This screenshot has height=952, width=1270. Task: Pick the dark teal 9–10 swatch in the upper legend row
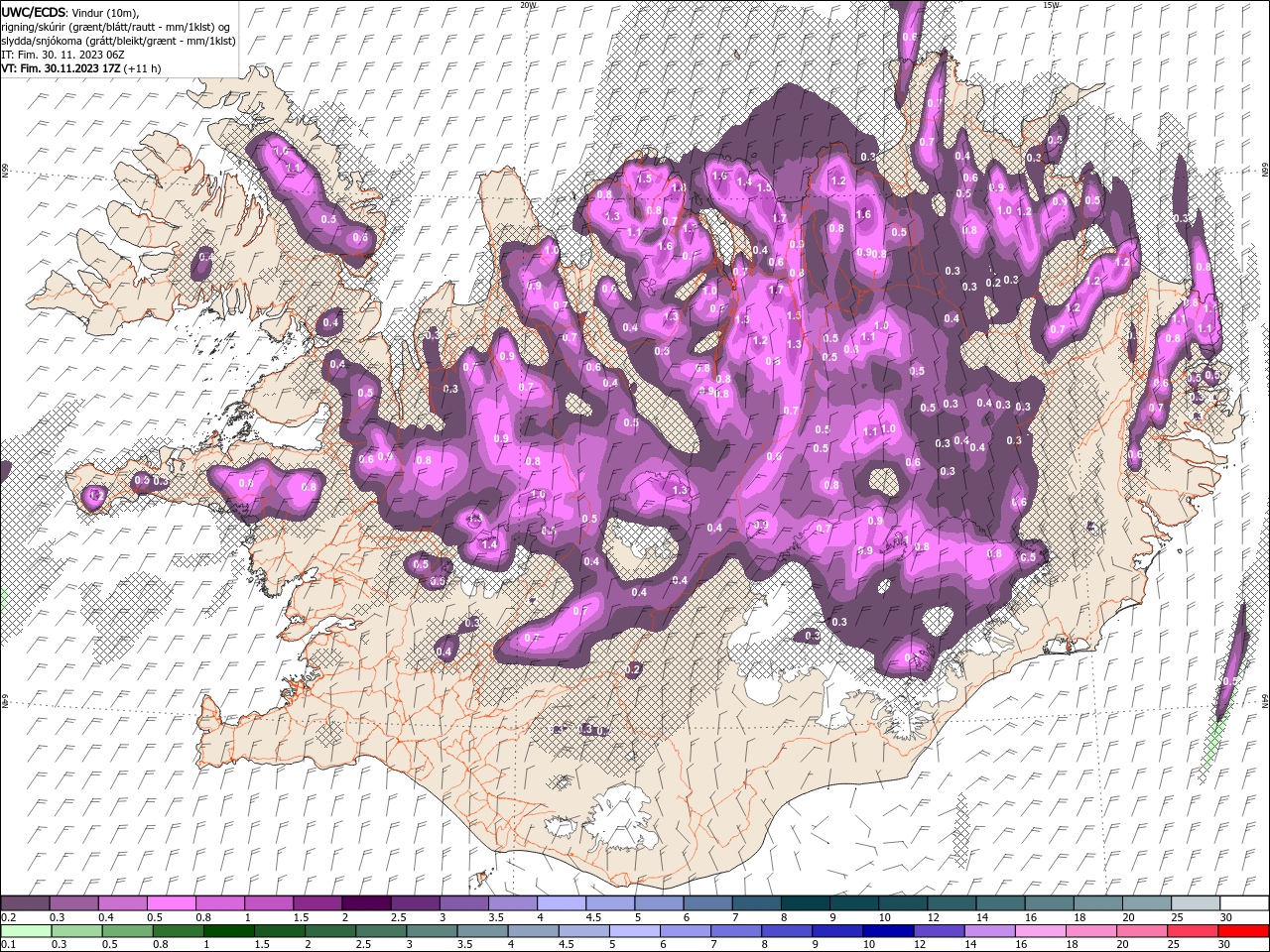pos(854,903)
